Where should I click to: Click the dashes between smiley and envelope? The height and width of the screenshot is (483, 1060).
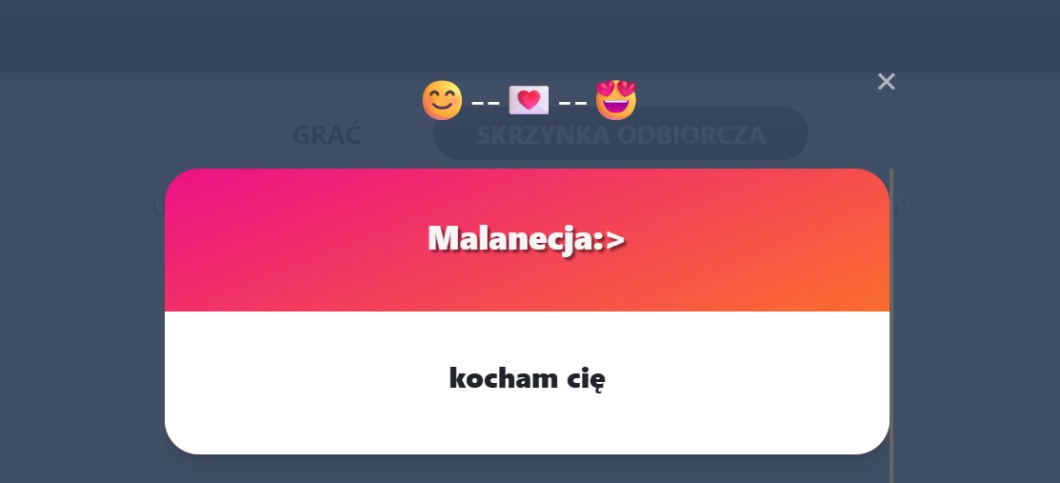pos(485,104)
